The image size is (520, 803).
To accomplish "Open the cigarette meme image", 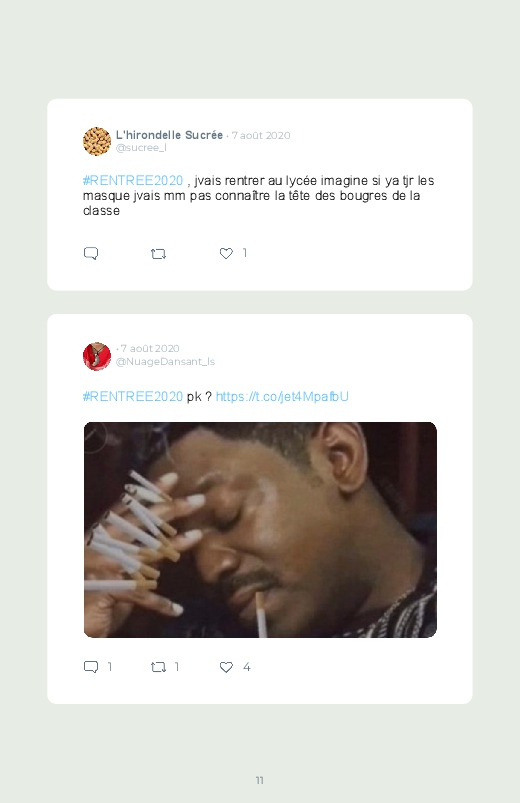I will coord(260,530).
